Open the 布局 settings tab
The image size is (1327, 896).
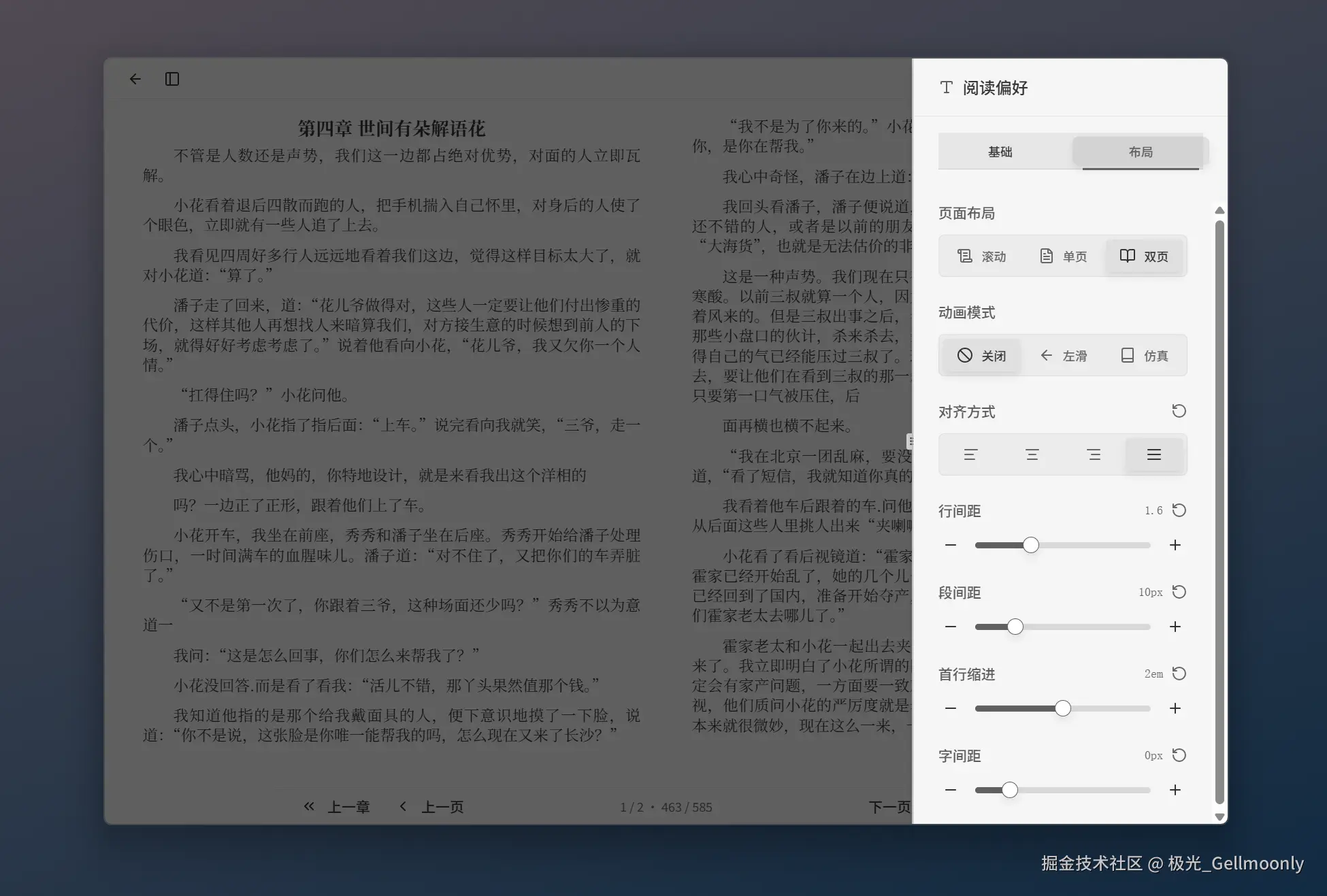(1140, 151)
